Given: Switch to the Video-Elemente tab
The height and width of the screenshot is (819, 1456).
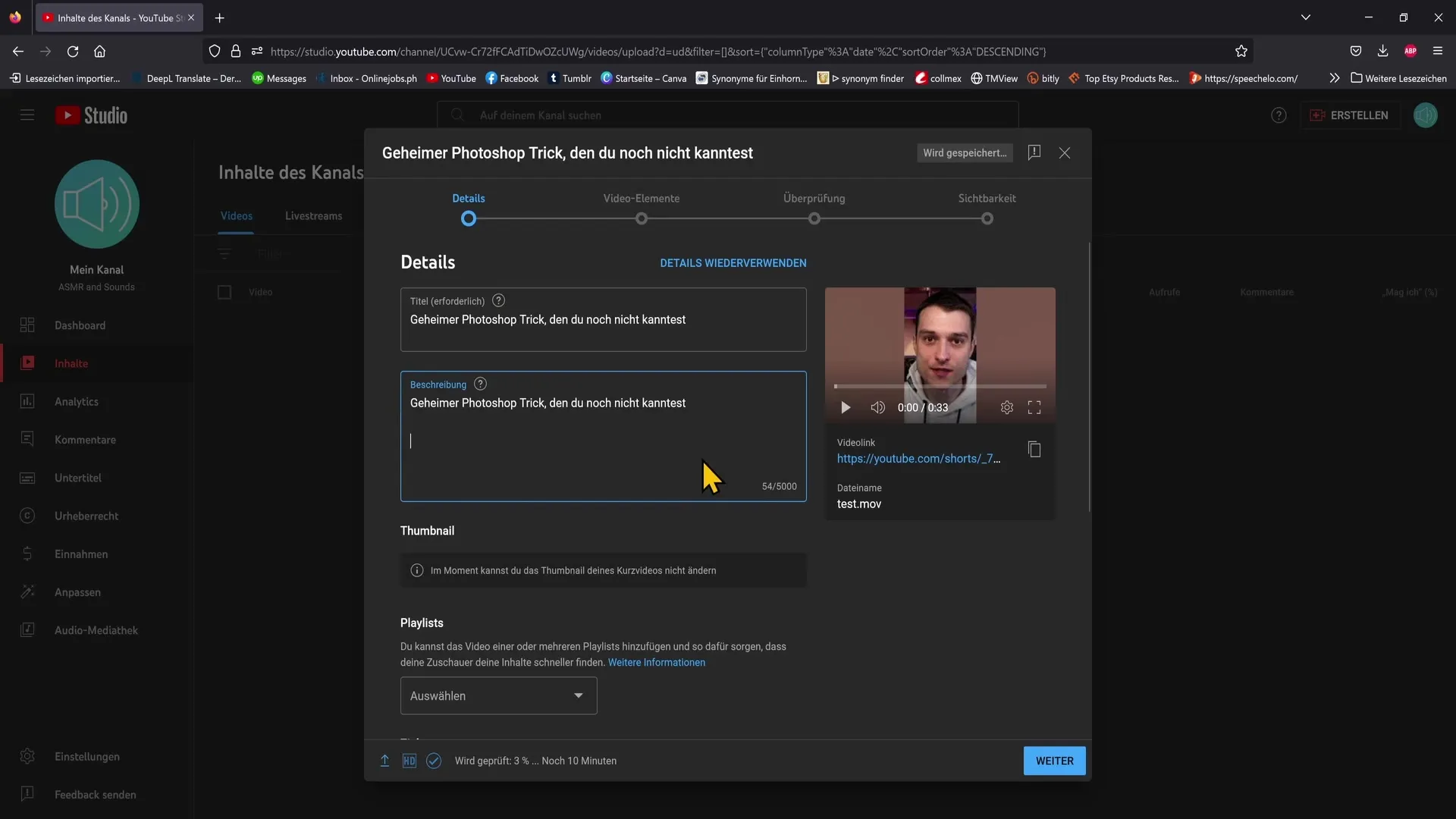Looking at the screenshot, I should pyautogui.click(x=641, y=199).
